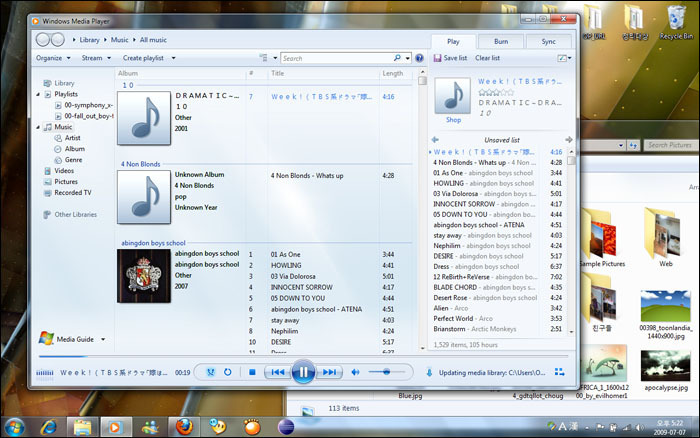This screenshot has height=438, width=700.
Task: Open the Media Guide button
Action: [66, 339]
